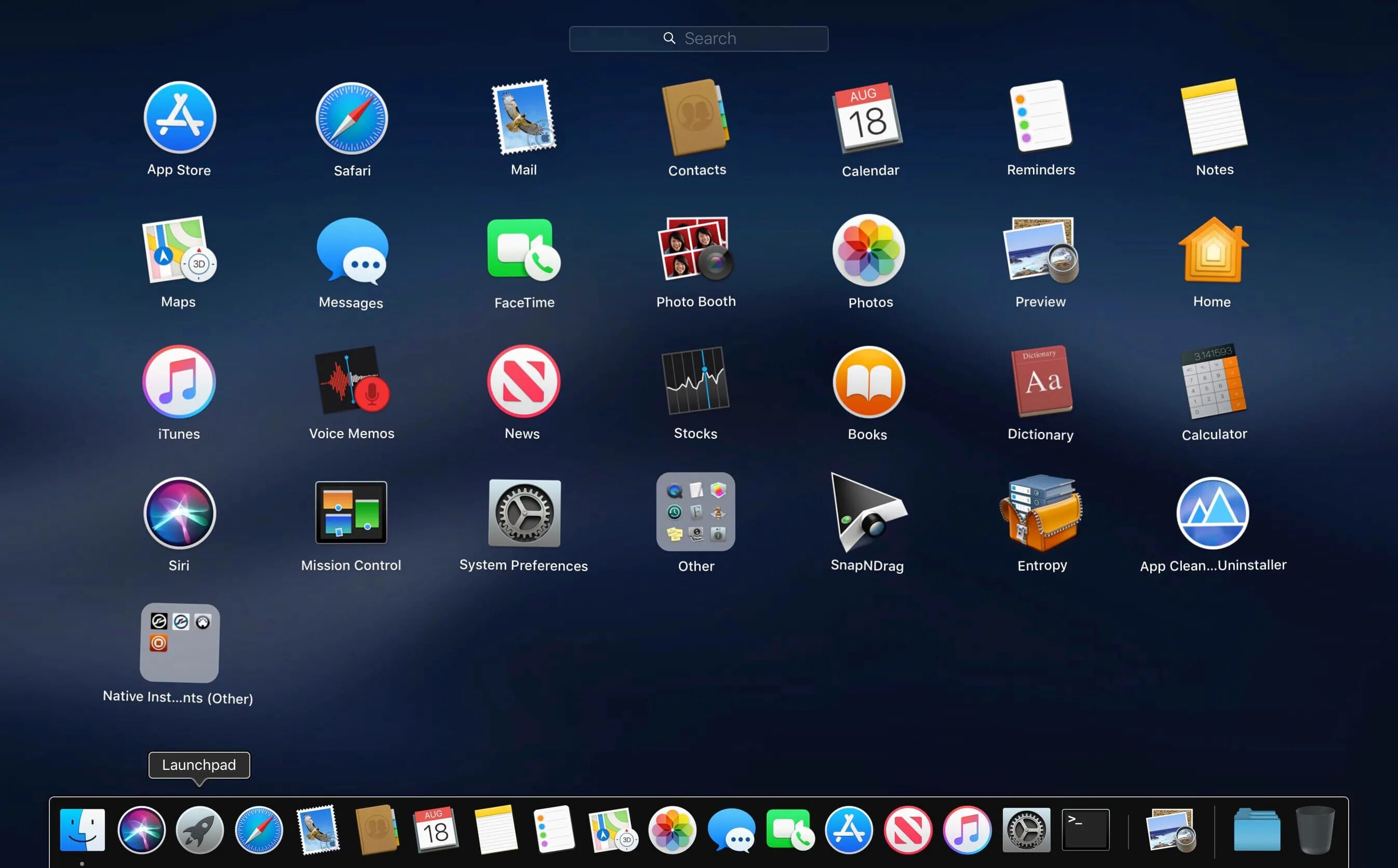Open Siri from the Launchpad grid
Viewport: 1398px width, 868px height.
click(x=180, y=513)
